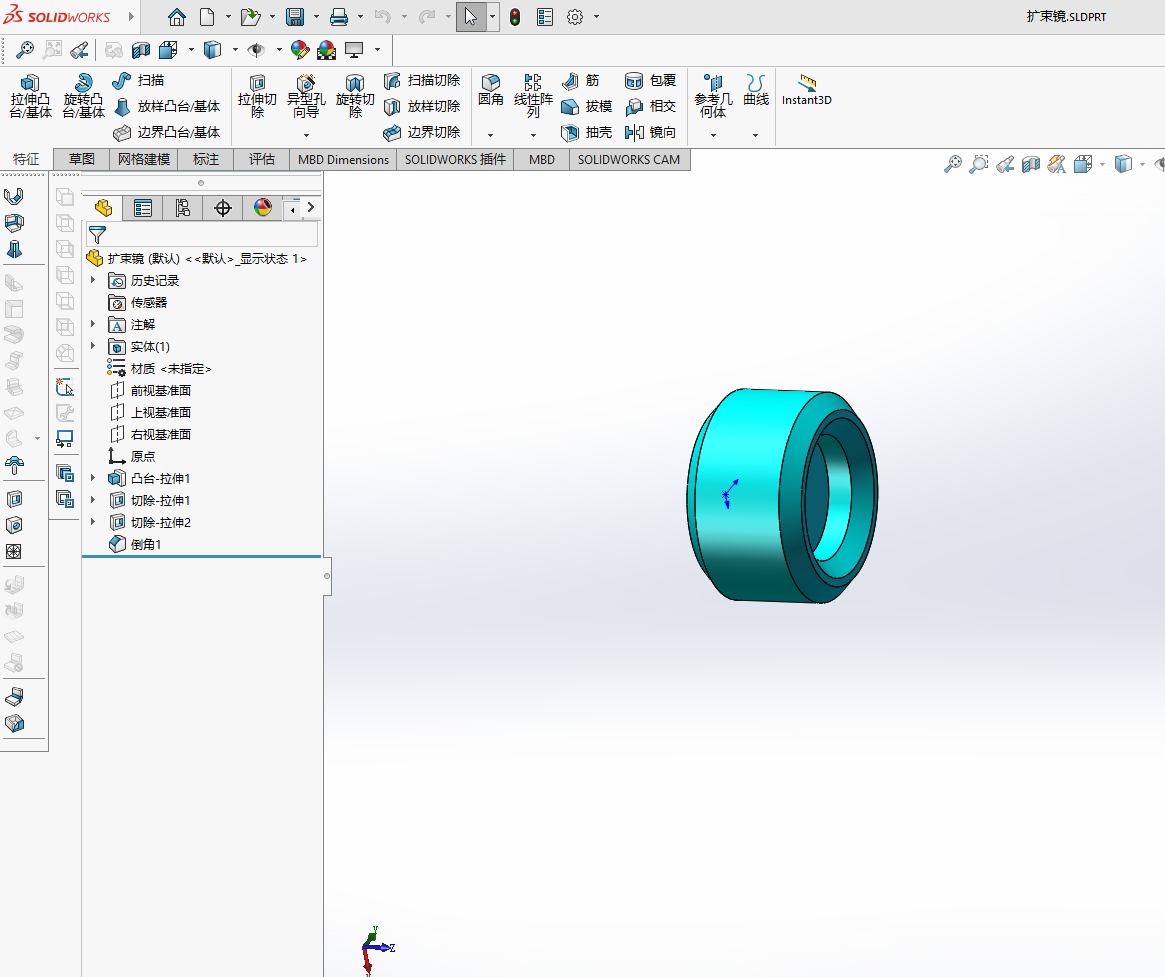
Task: Click the Extruded Boss/Base (拉伸凸台/基体) tool
Action: click(30, 96)
